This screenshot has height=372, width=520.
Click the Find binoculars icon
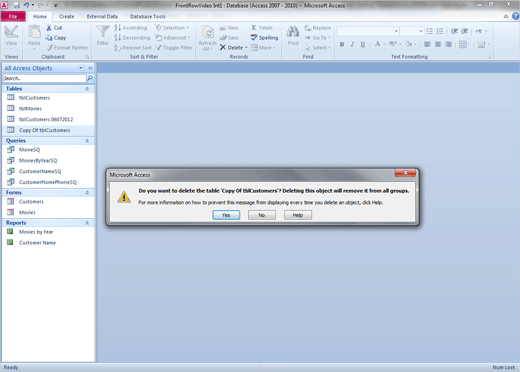point(293,32)
